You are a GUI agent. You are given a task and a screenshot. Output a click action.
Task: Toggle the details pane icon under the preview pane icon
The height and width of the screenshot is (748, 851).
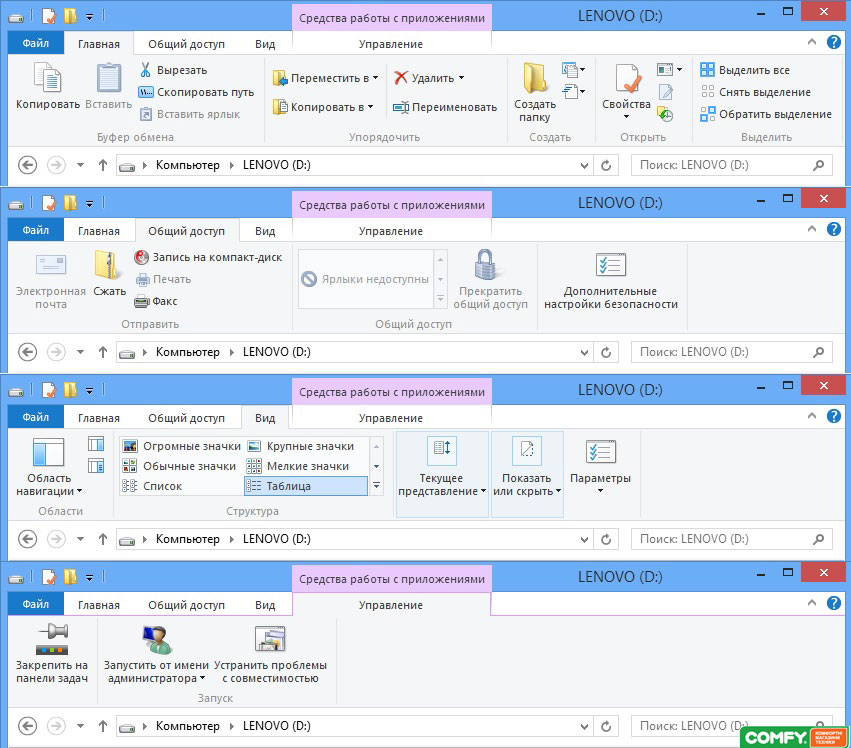(96, 466)
